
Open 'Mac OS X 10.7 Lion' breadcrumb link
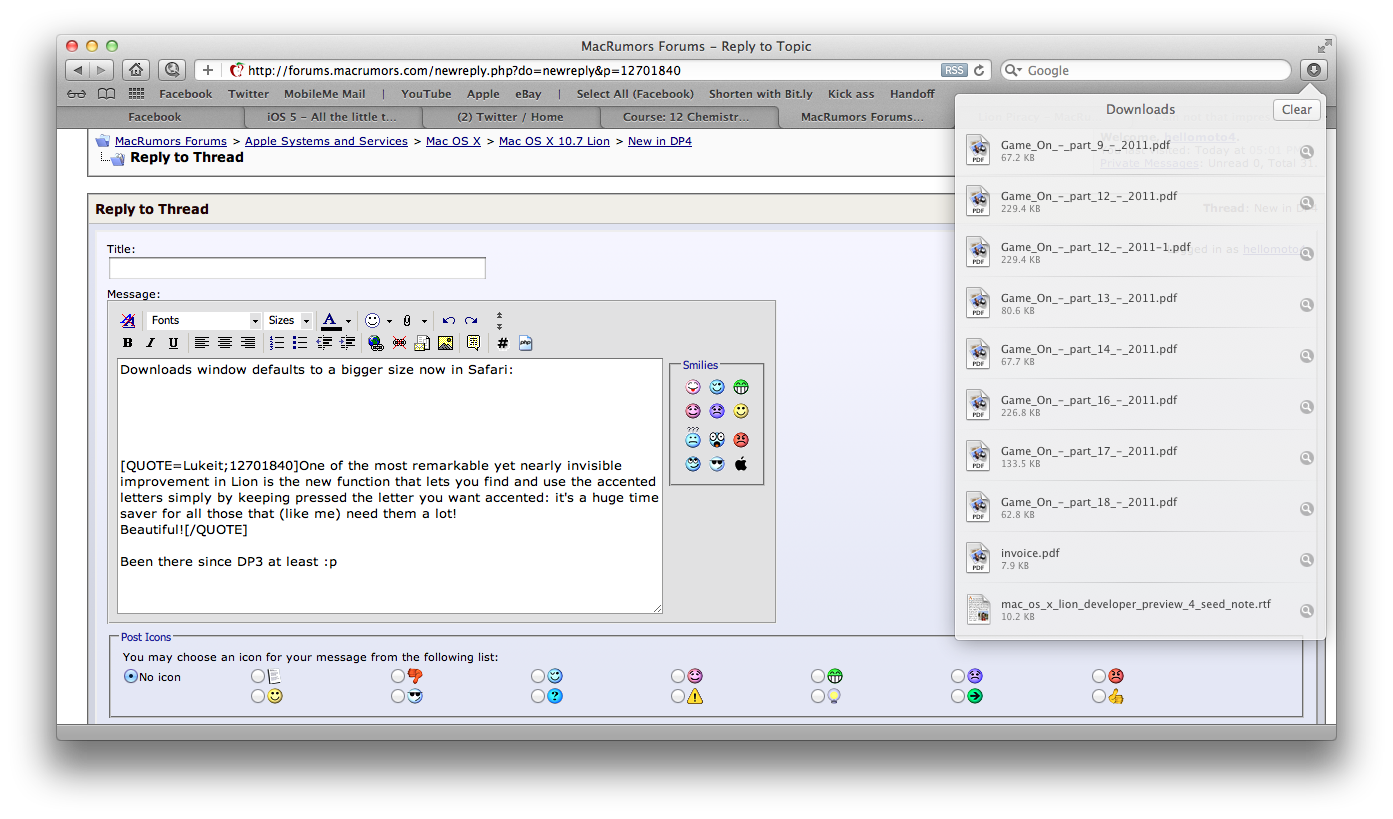point(554,141)
